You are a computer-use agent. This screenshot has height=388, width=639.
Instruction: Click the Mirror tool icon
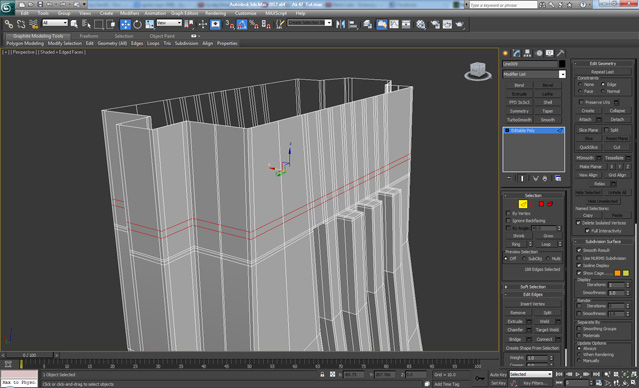tap(340, 24)
